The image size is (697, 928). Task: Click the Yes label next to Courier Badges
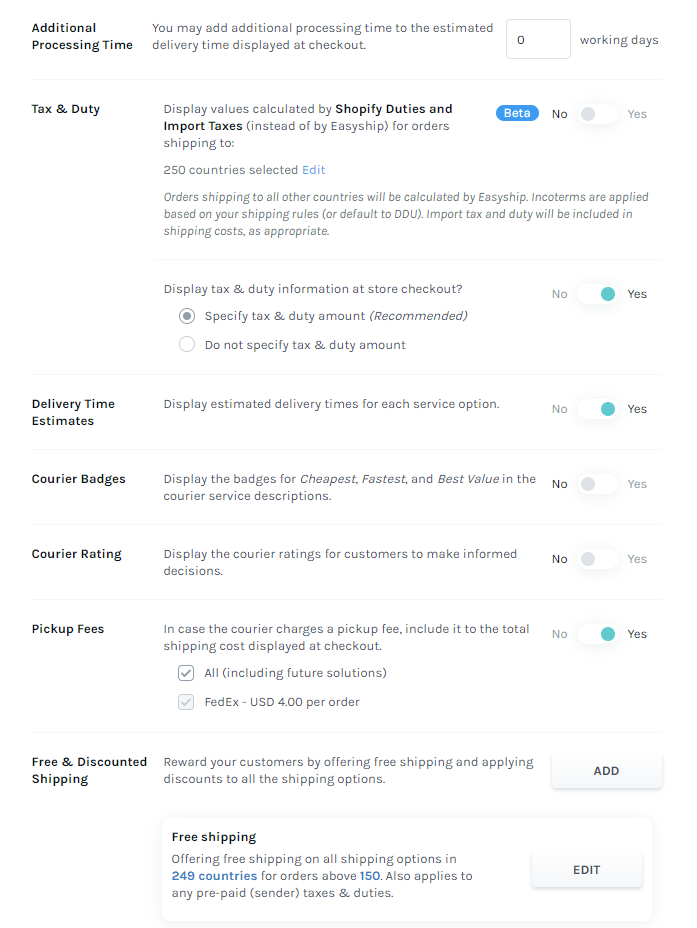[x=637, y=484]
